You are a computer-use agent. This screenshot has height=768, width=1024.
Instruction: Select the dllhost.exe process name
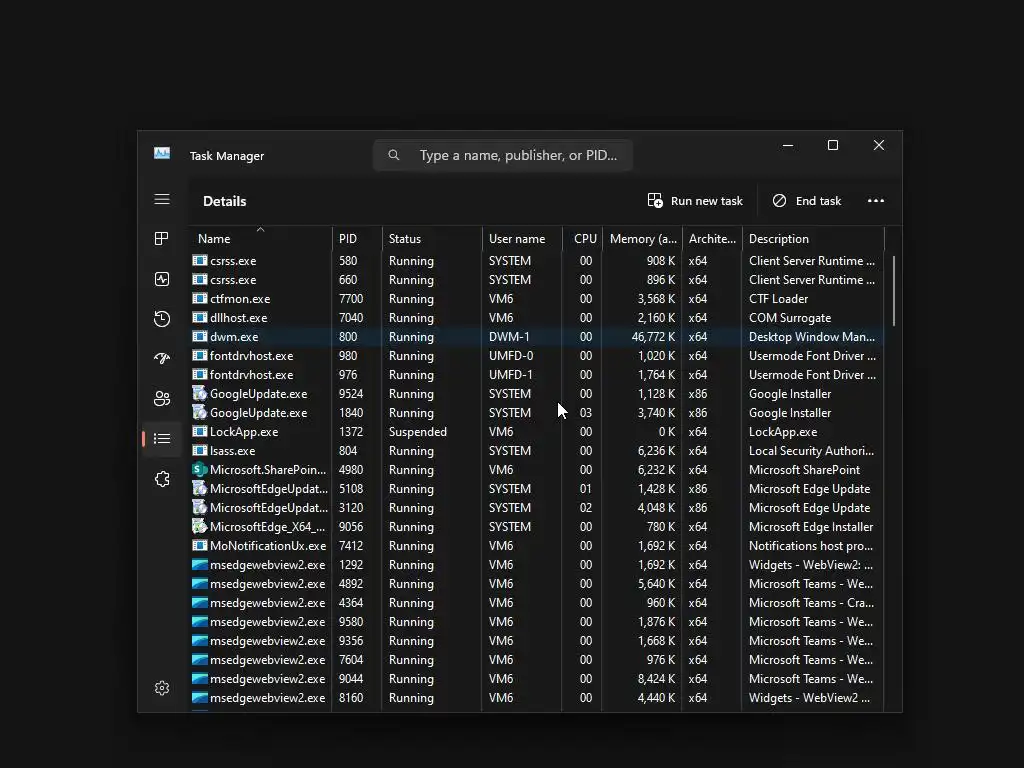point(238,318)
